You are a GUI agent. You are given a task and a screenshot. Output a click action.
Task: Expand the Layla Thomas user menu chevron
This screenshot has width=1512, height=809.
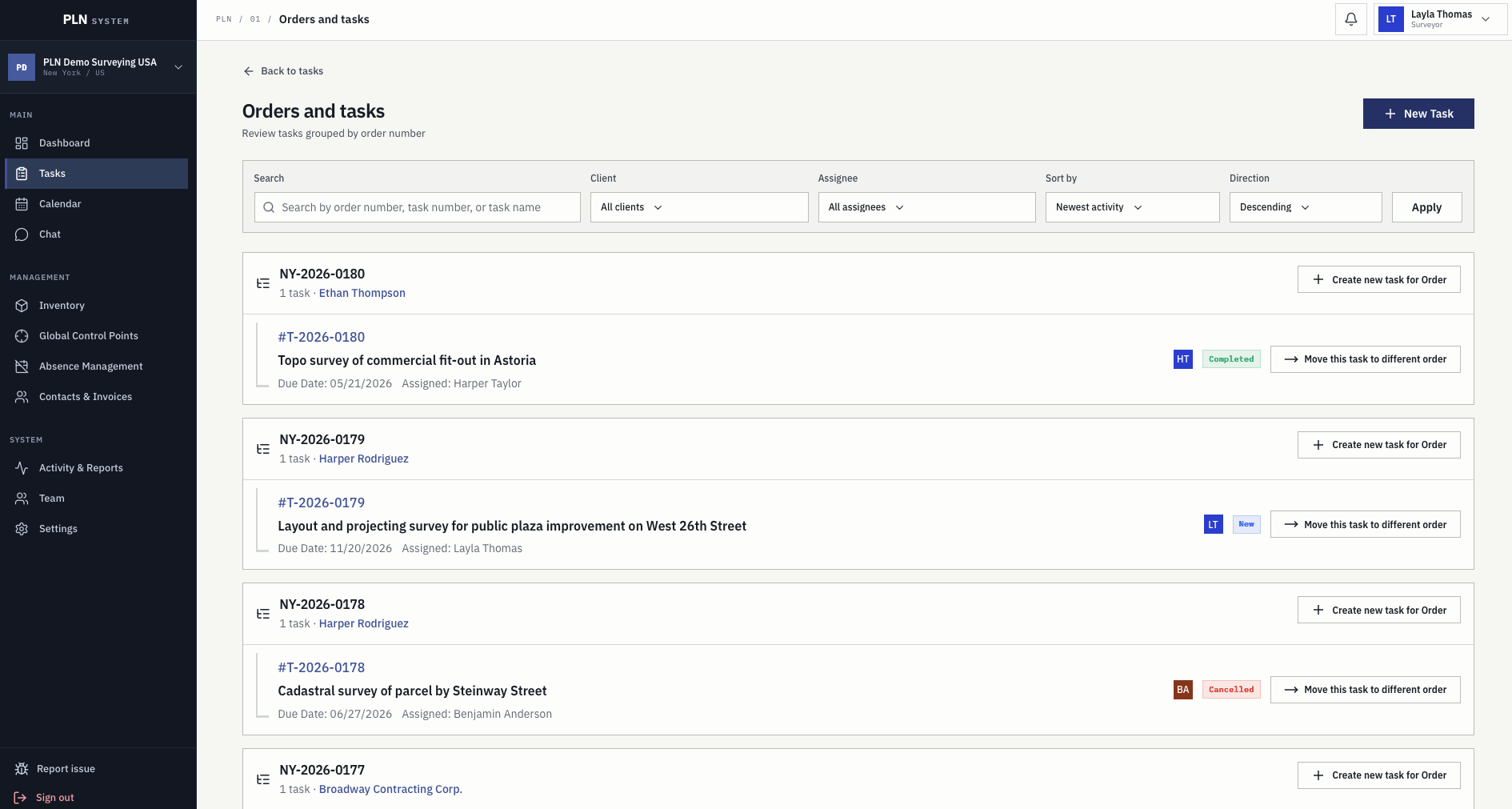pyautogui.click(x=1486, y=19)
